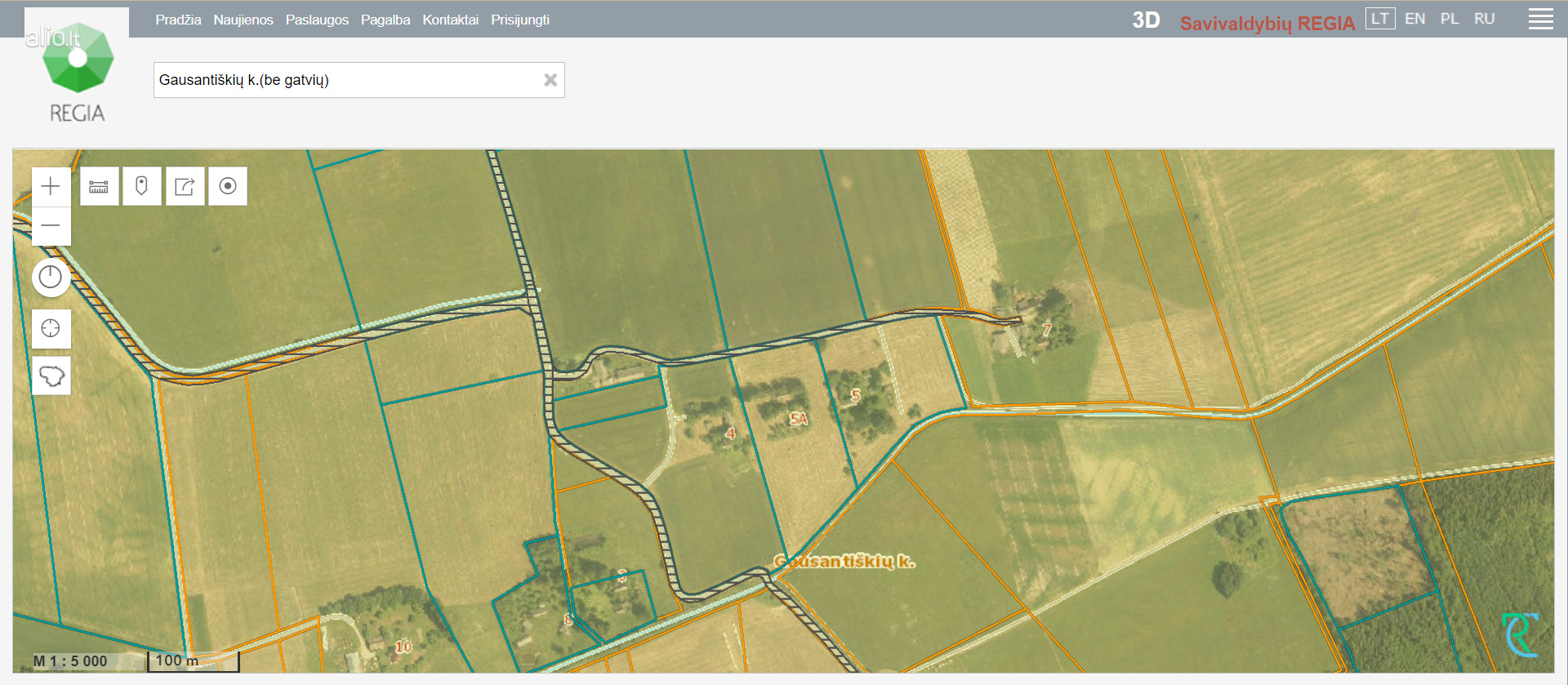This screenshot has width=1568, height=685.
Task: Click the Gausantiškių k. search box
Action: 343,80
